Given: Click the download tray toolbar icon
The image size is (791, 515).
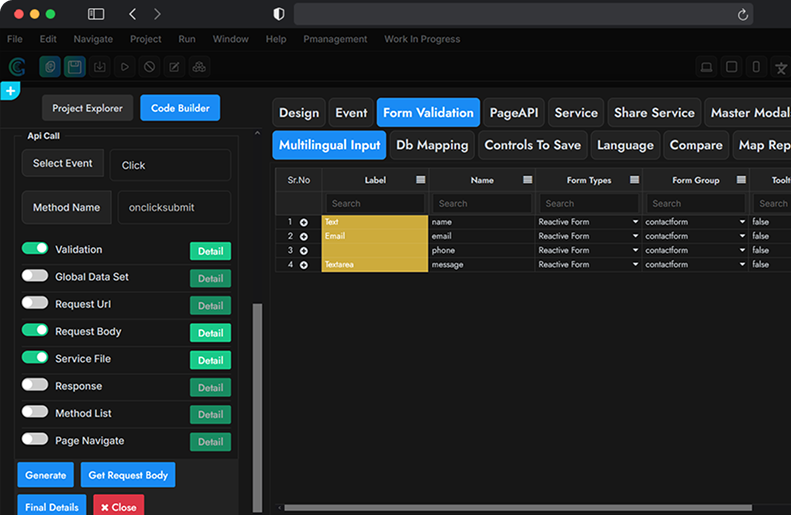Looking at the screenshot, I should [100, 67].
